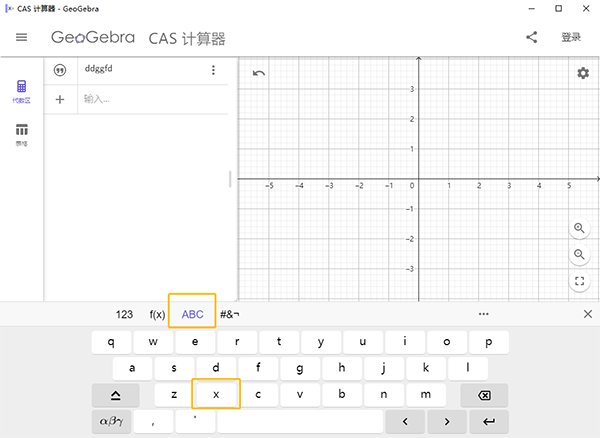Tap the space bar key
The height and width of the screenshot is (438, 600).
(300, 422)
